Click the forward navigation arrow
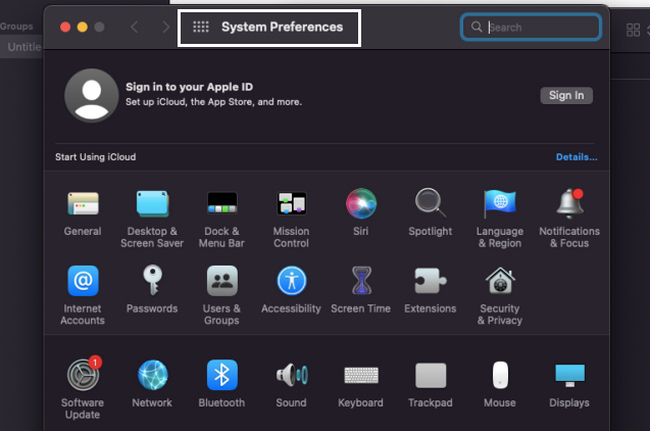Viewport: 650px width, 431px height. tap(166, 27)
